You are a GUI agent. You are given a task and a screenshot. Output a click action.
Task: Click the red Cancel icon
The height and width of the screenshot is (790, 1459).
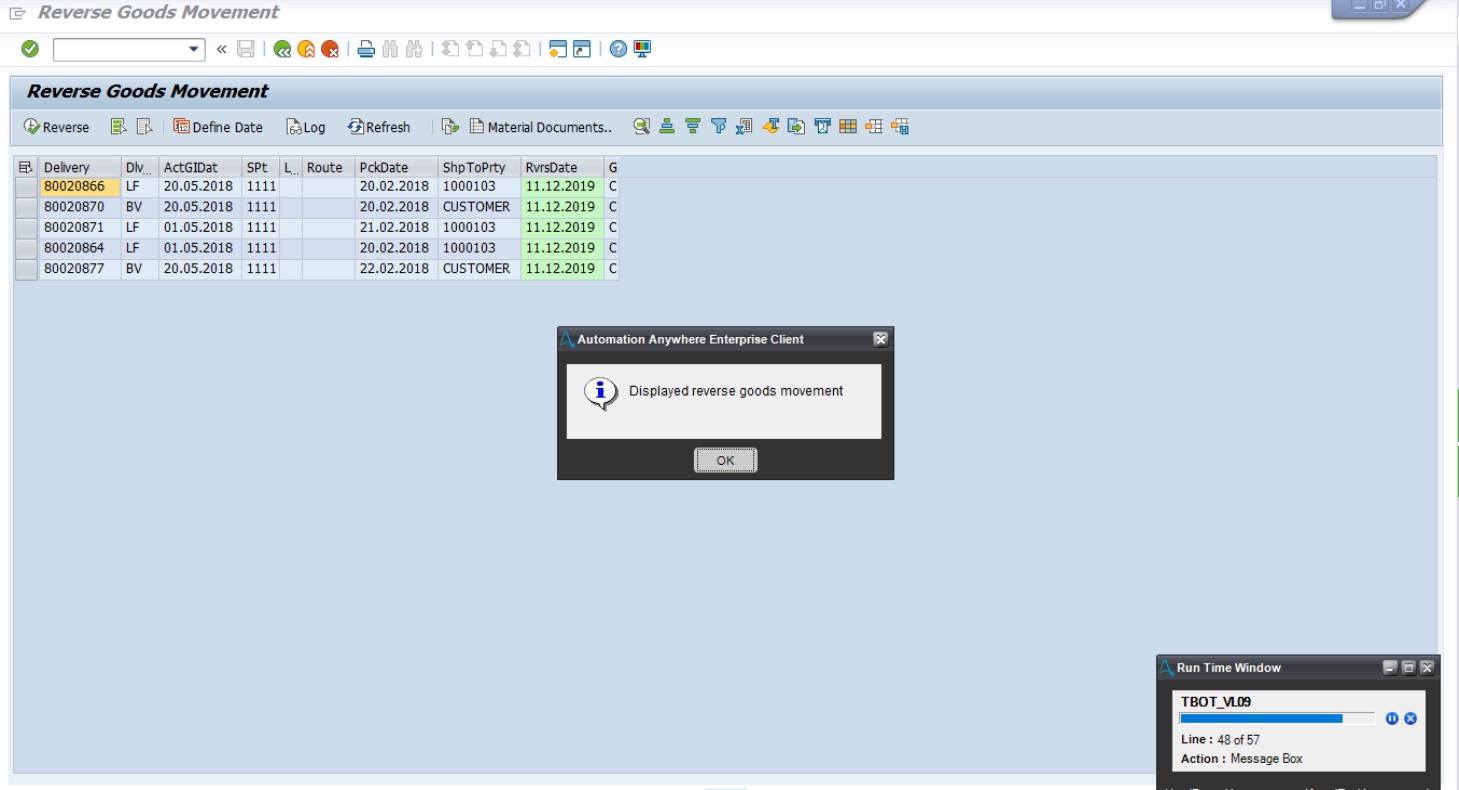point(330,49)
